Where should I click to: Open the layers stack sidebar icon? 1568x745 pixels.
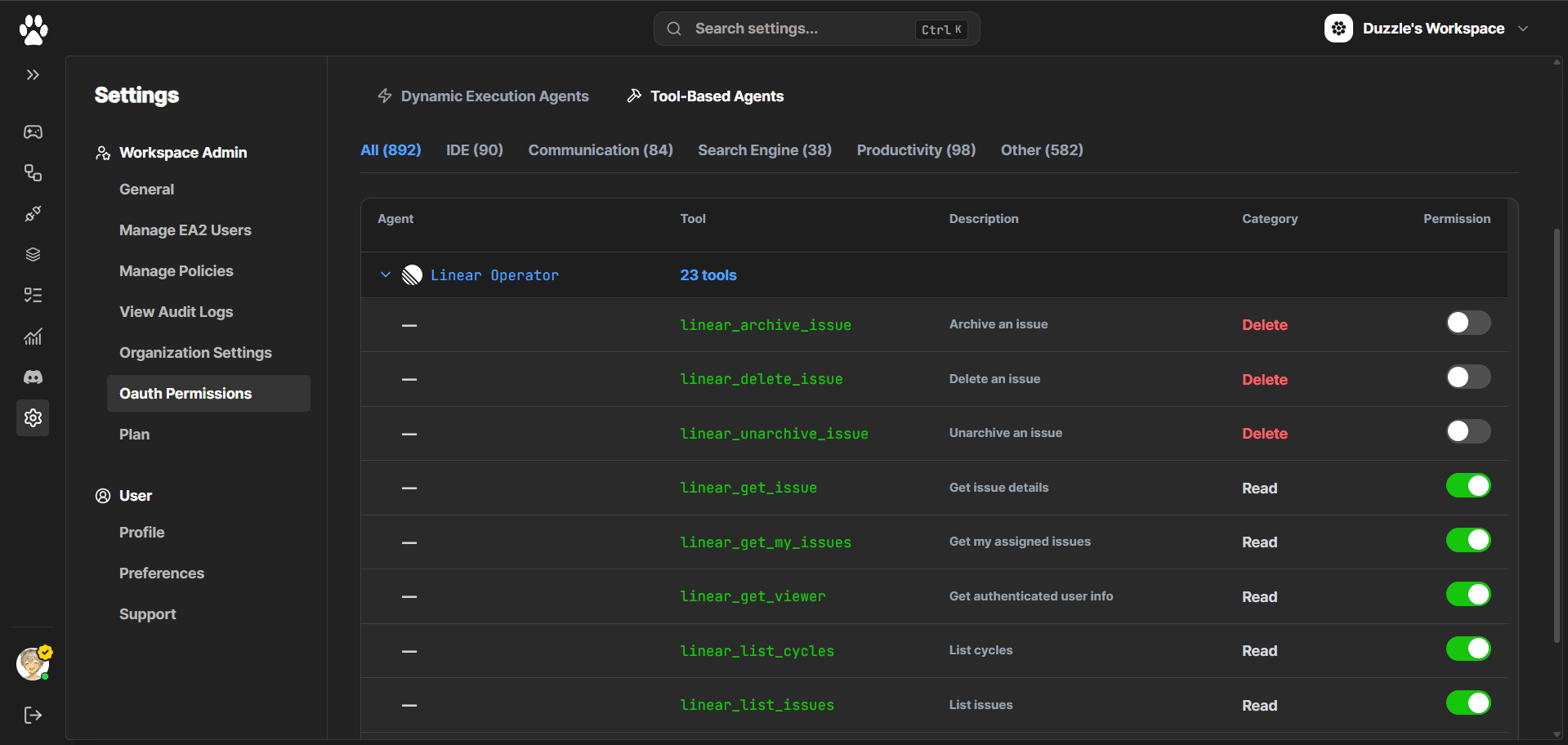[x=33, y=255]
